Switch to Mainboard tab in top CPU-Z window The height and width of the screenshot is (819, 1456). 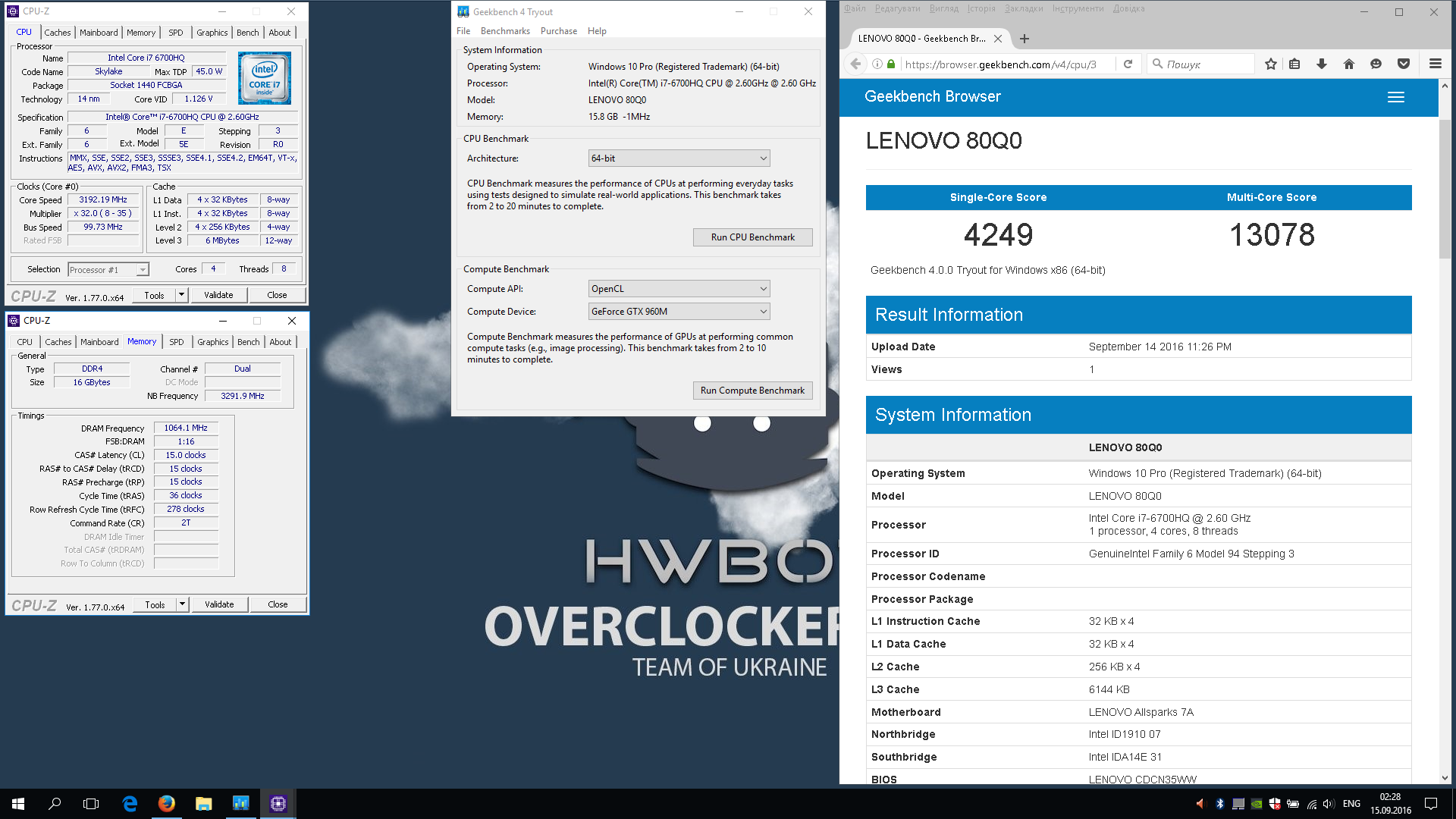(99, 33)
